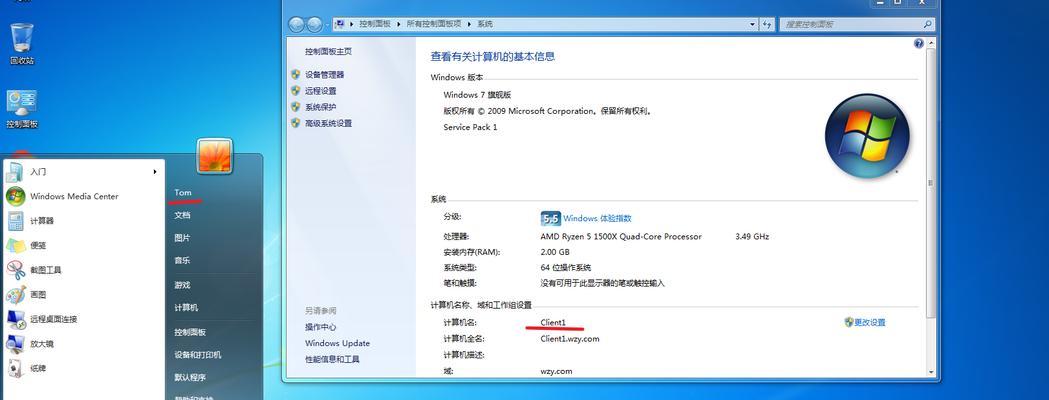
Task: Open 默认程序 from Start menu
Action: point(190,377)
